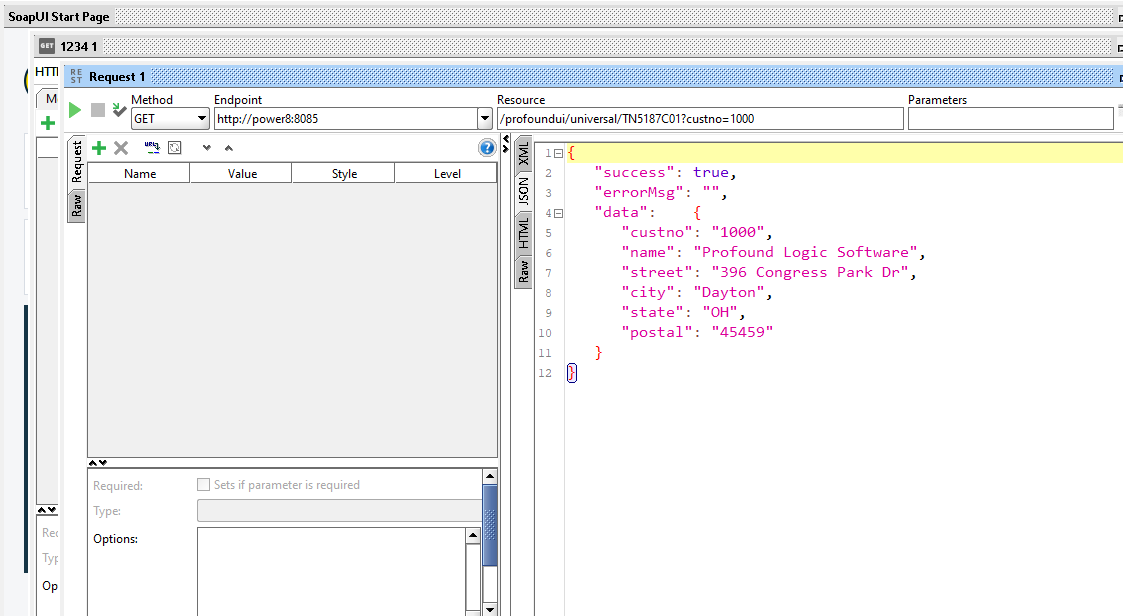Click the details panel scrollbar thumb

[x=490, y=525]
